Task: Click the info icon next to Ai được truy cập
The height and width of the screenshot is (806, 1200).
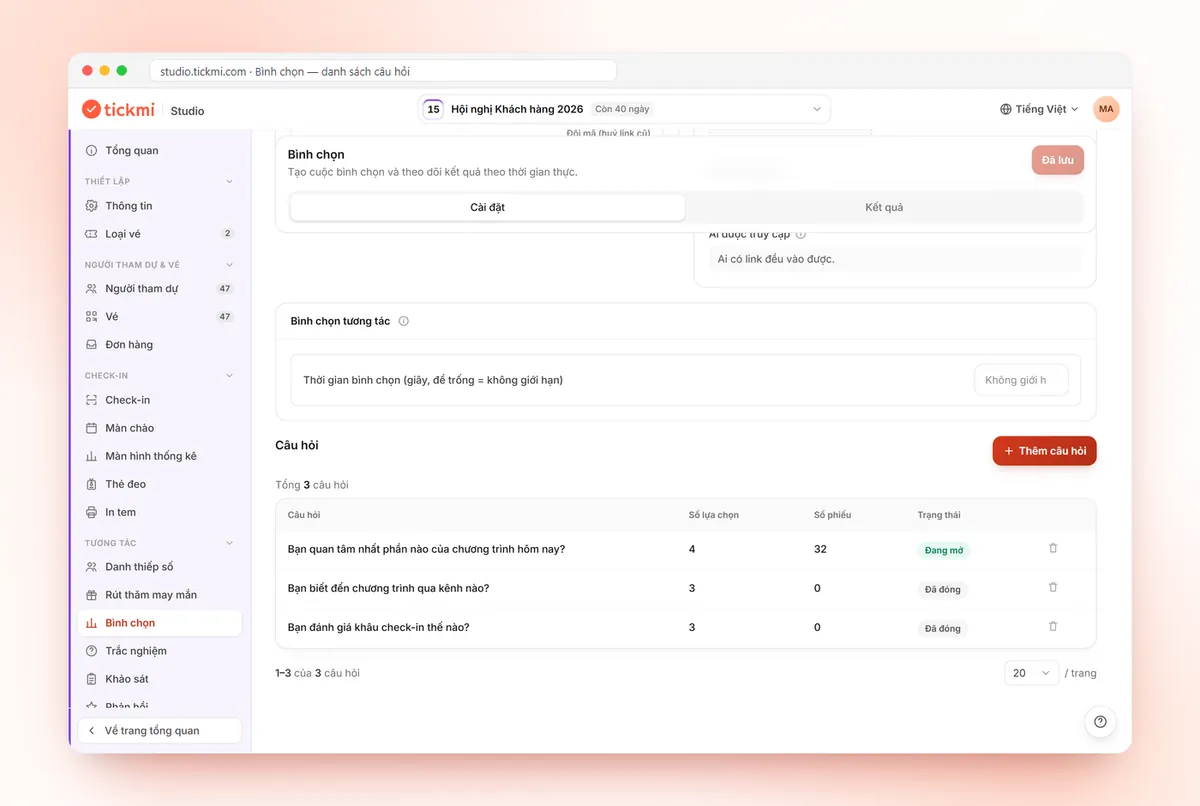Action: [801, 234]
